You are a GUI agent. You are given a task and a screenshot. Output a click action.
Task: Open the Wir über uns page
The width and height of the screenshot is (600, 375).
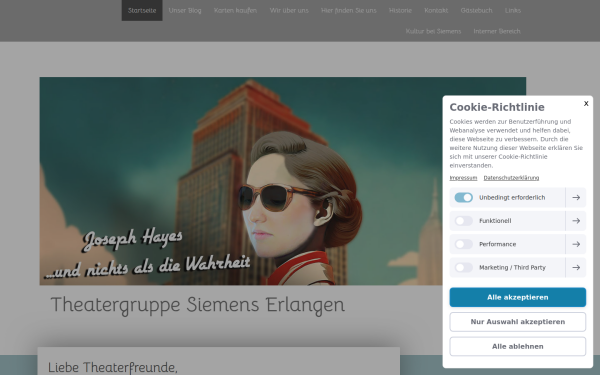tap(289, 10)
